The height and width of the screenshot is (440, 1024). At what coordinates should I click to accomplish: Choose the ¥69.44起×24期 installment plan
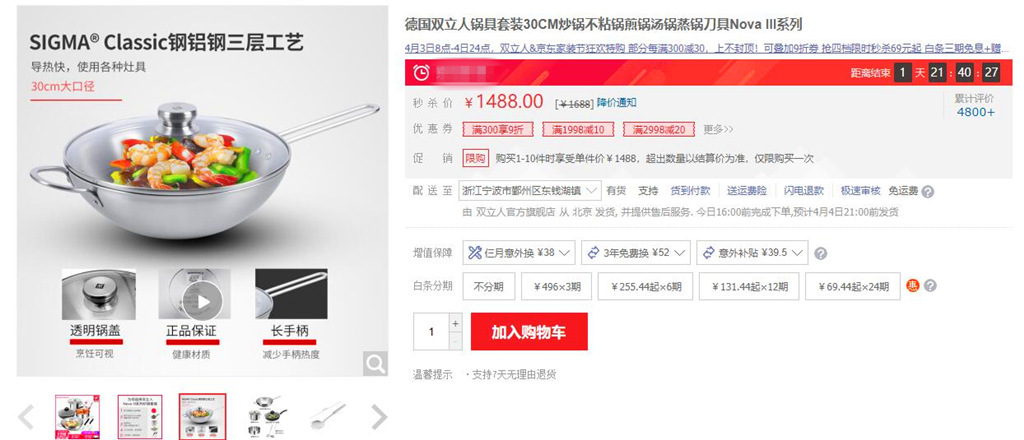click(853, 286)
